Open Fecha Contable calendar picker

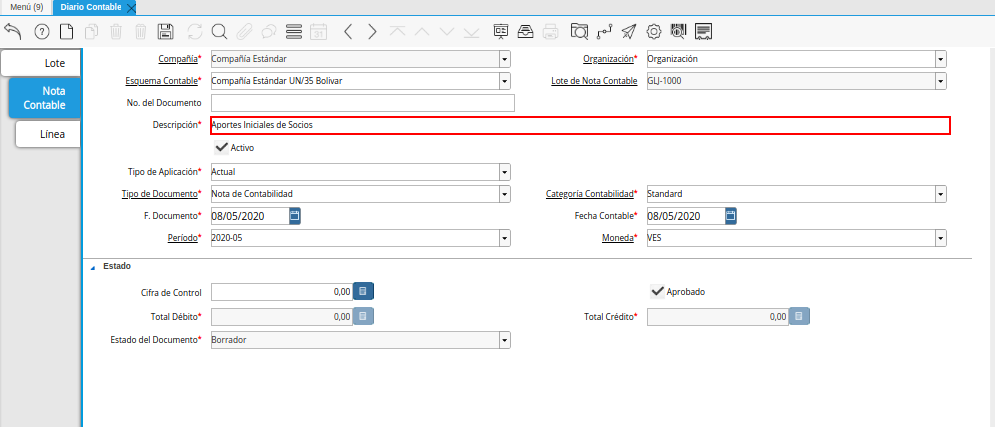pos(731,216)
